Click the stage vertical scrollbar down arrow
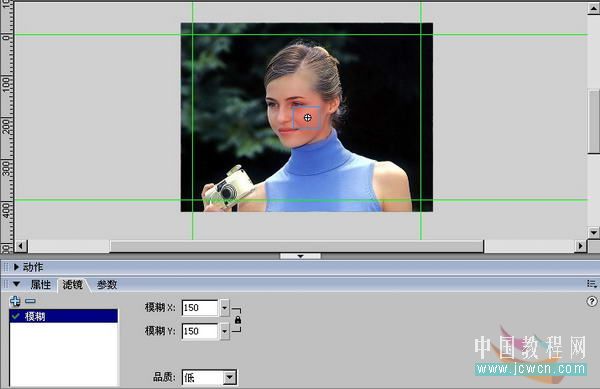The width and height of the screenshot is (600, 389). [x=593, y=232]
